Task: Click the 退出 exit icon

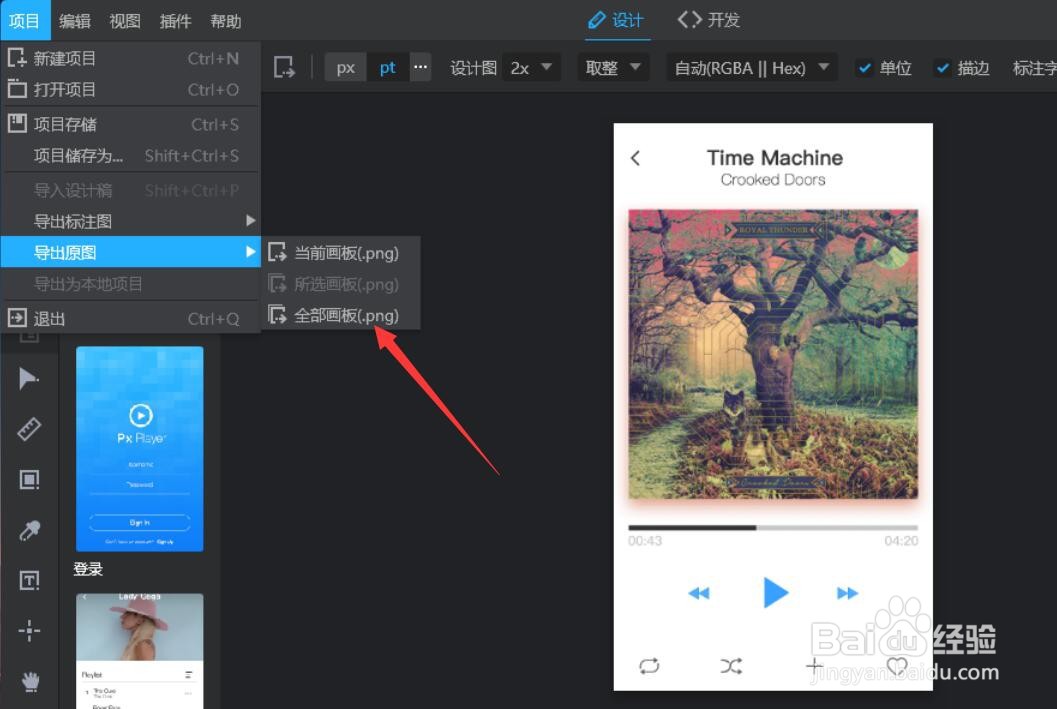Action: coord(17,317)
